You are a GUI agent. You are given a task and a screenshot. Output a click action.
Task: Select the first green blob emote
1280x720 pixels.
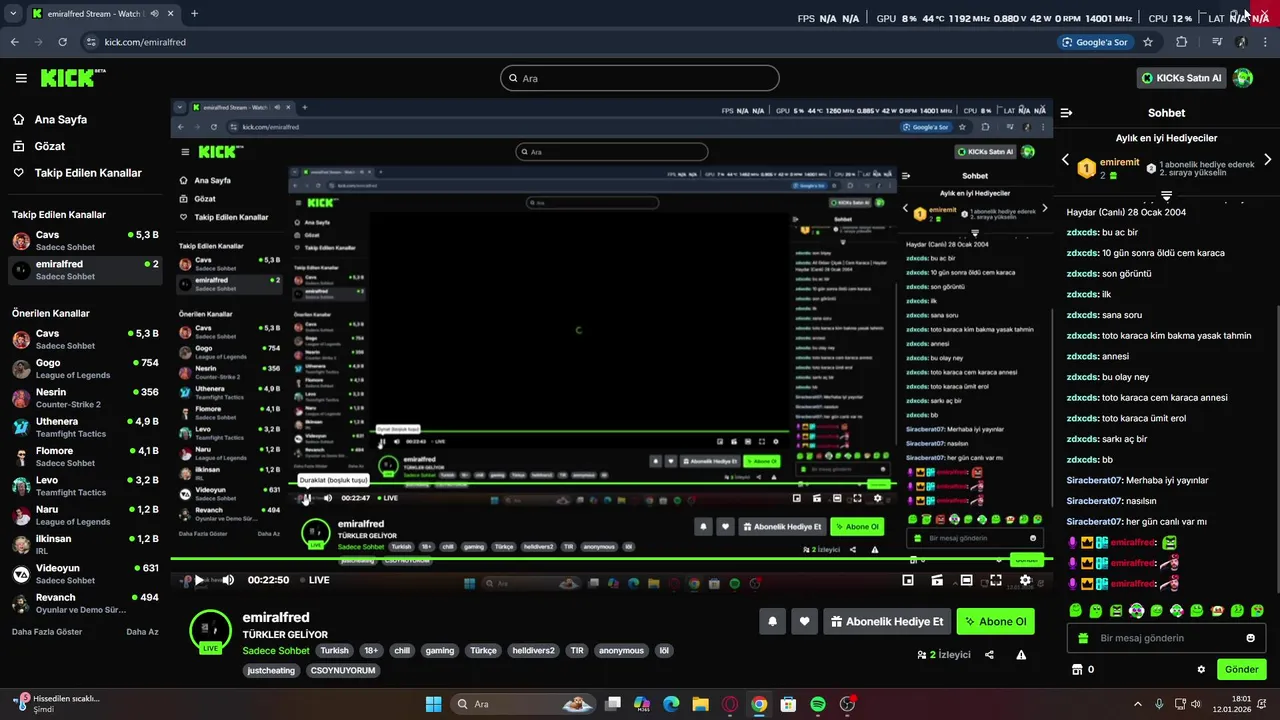[1076, 610]
